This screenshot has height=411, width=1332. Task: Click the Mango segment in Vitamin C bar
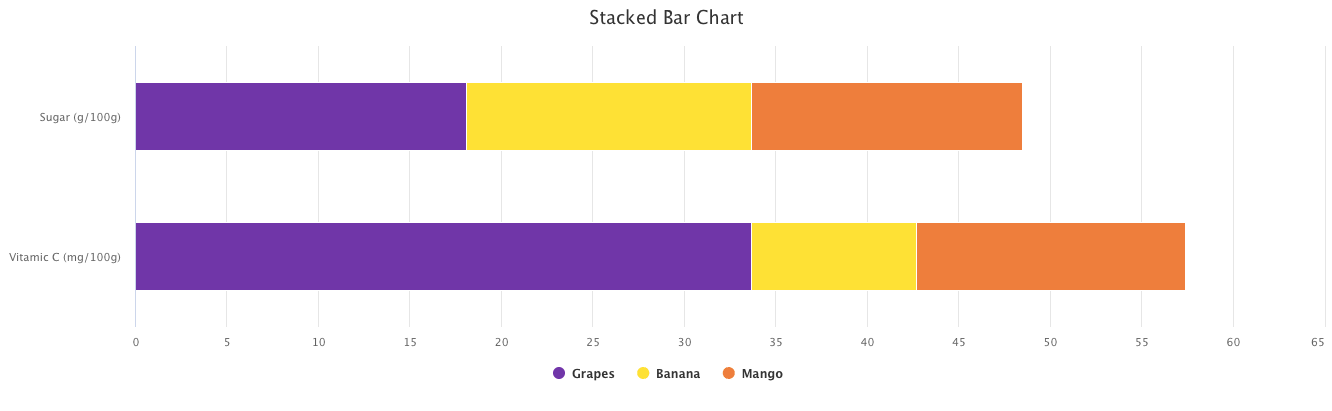click(x=1051, y=257)
